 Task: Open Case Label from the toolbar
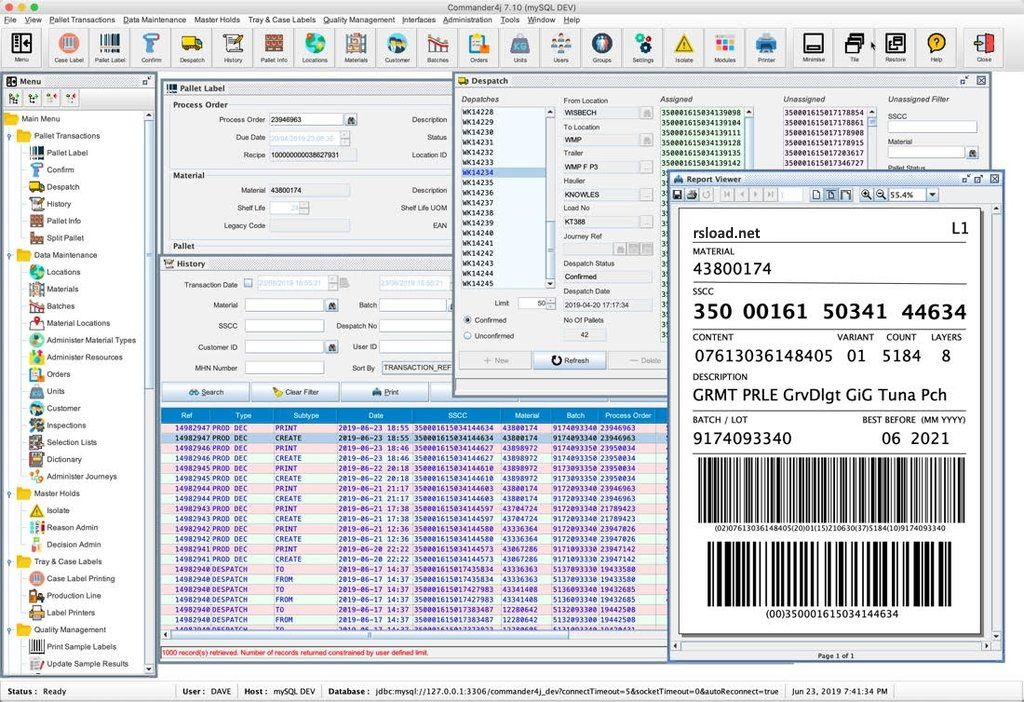pyautogui.click(x=69, y=46)
